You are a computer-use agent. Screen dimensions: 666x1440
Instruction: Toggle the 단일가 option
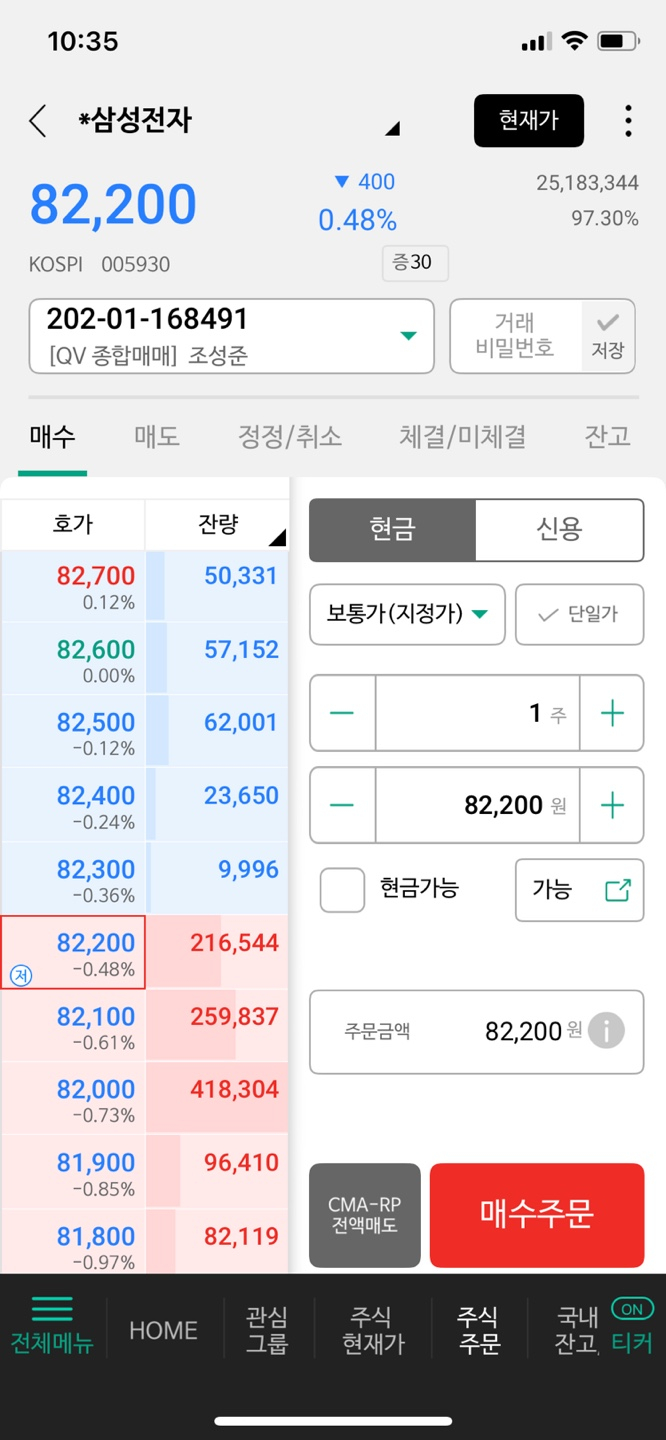coord(579,614)
